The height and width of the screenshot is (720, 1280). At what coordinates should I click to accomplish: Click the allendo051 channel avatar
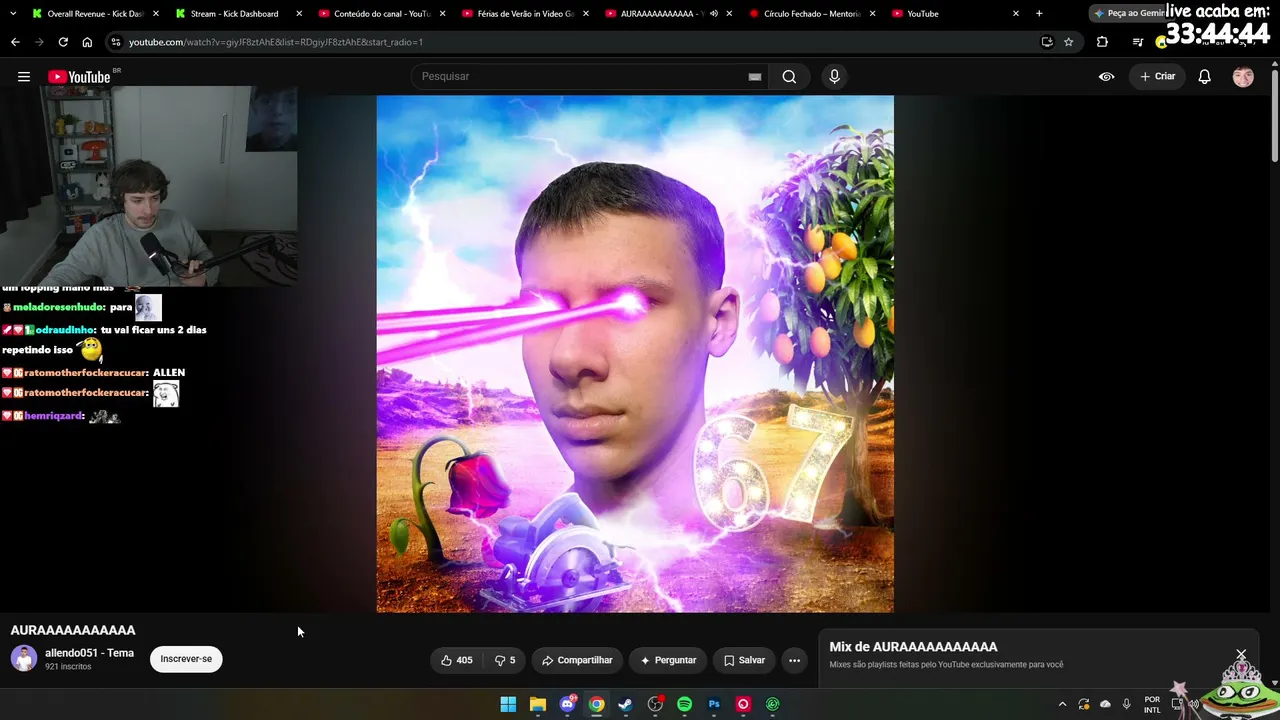point(24,658)
